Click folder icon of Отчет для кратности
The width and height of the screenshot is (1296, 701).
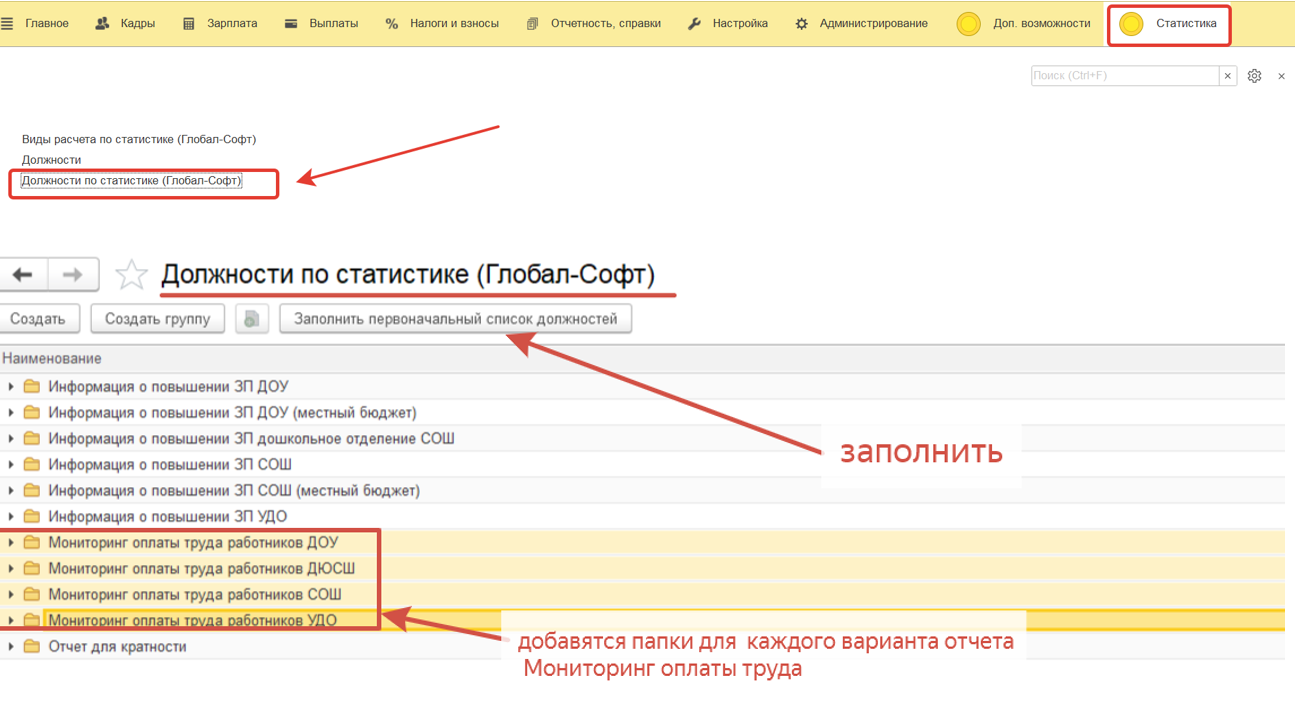pyautogui.click(x=32, y=646)
